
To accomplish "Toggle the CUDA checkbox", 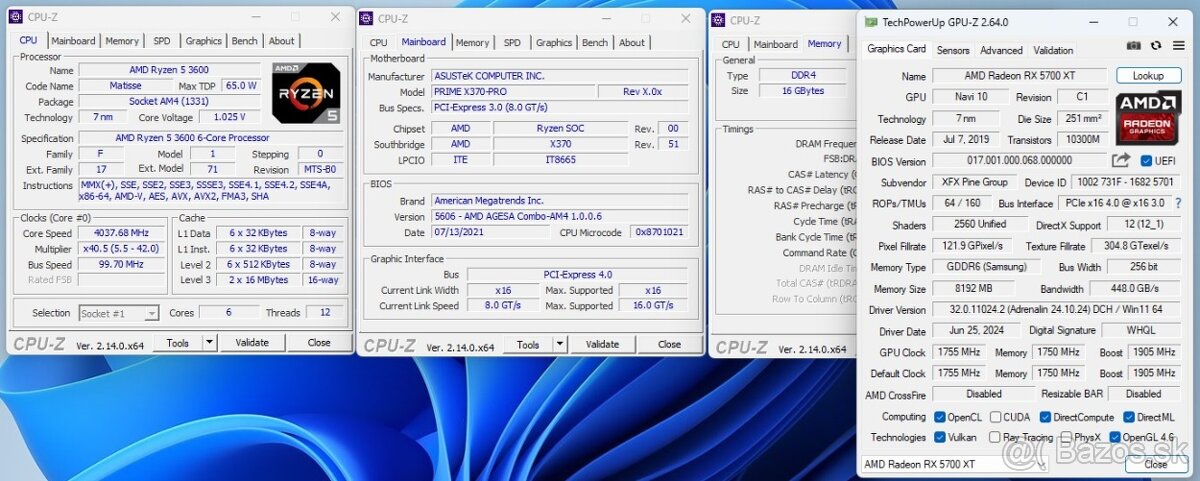I will [996, 417].
